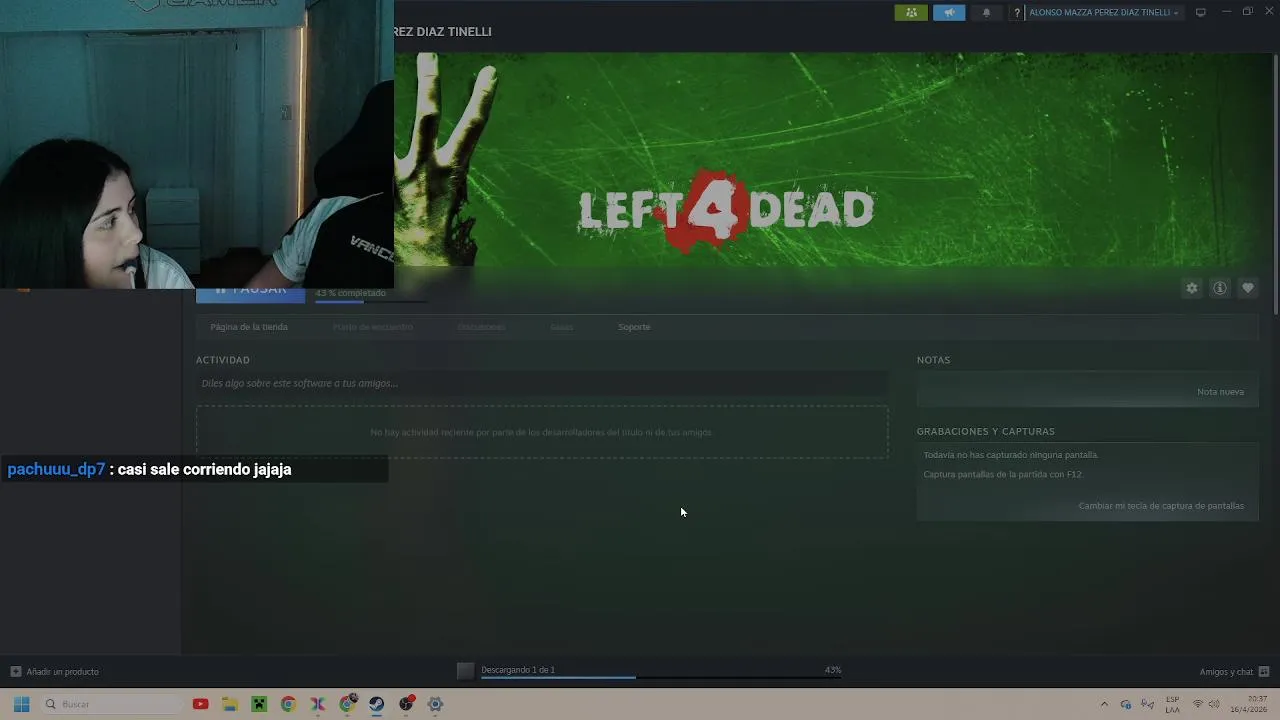
Task: Open the Punto de encuentro tab
Action: (x=372, y=327)
